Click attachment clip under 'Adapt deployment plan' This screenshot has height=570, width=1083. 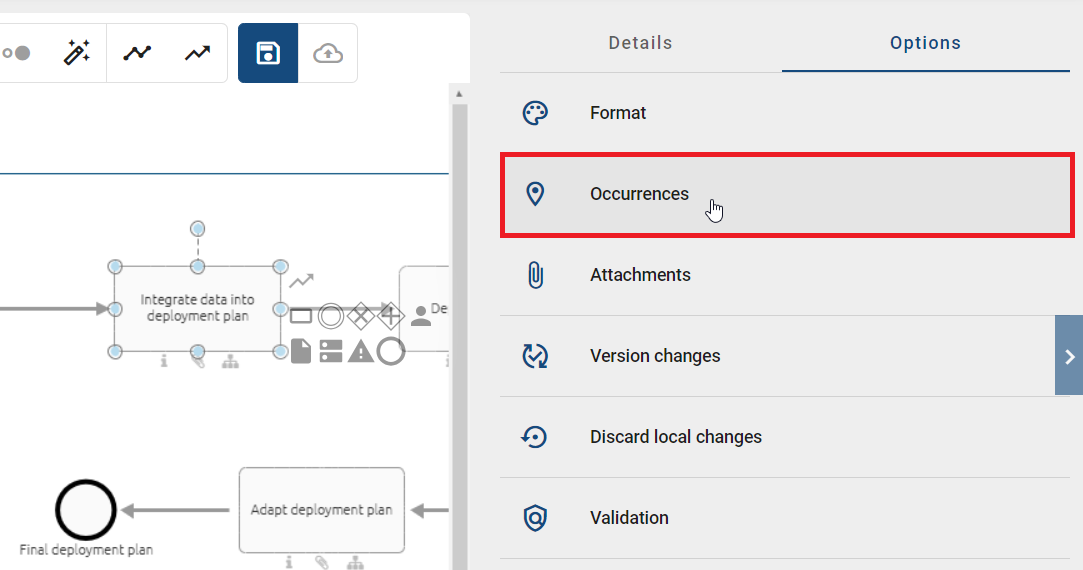322,563
